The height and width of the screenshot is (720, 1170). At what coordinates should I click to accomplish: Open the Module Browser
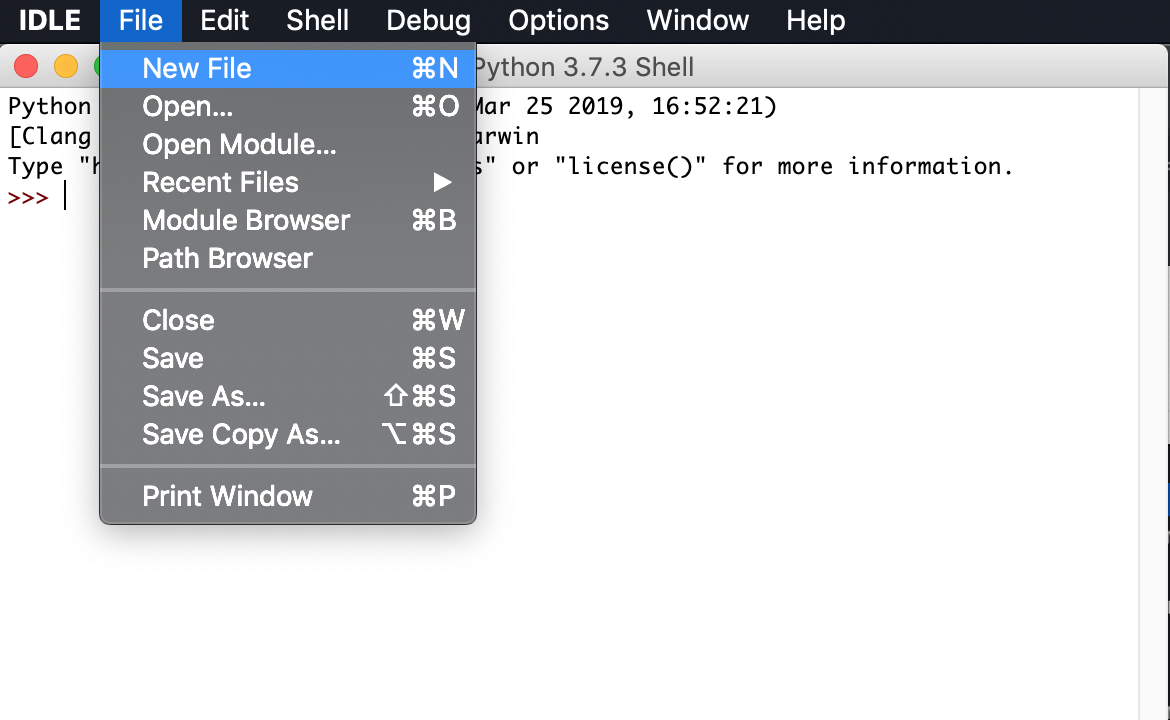(288, 221)
